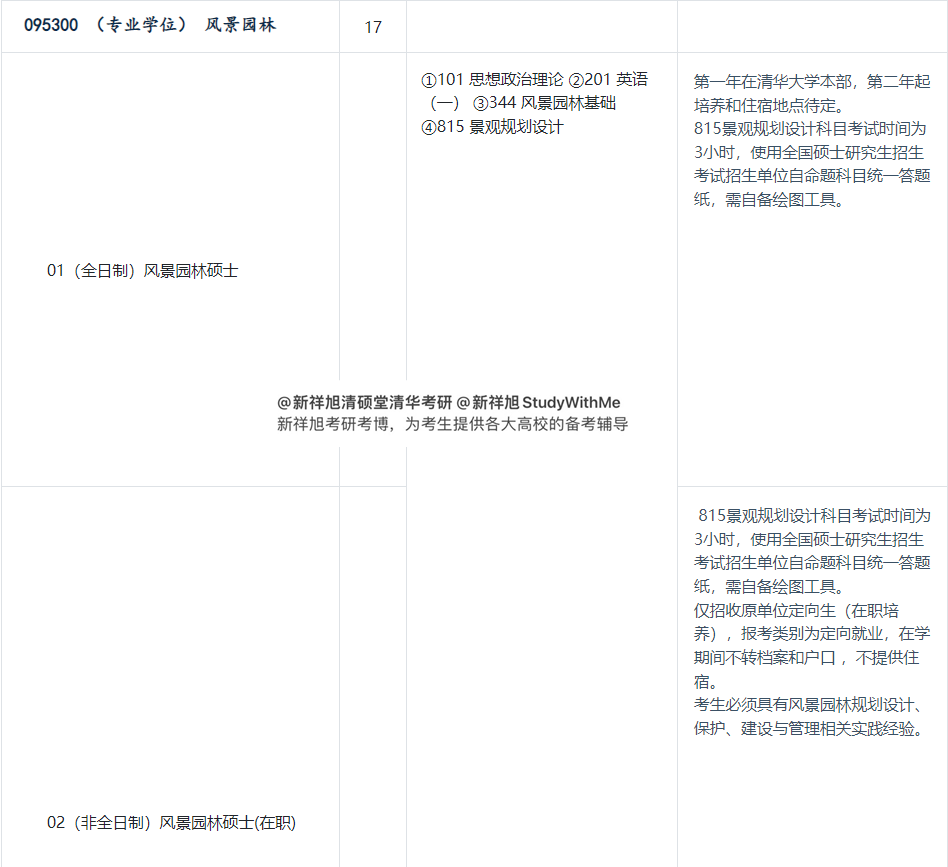
Task: Click note '第一年在清华大学本部，第二年起'
Action: pyautogui.click(x=812, y=82)
